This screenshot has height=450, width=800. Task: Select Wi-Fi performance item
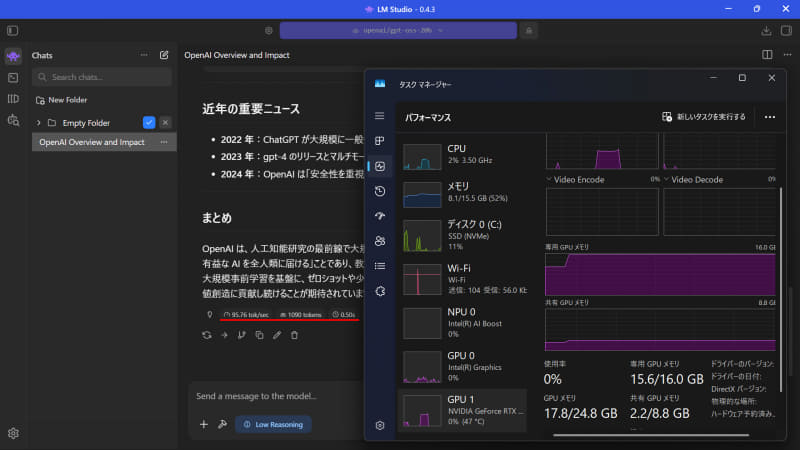464,279
